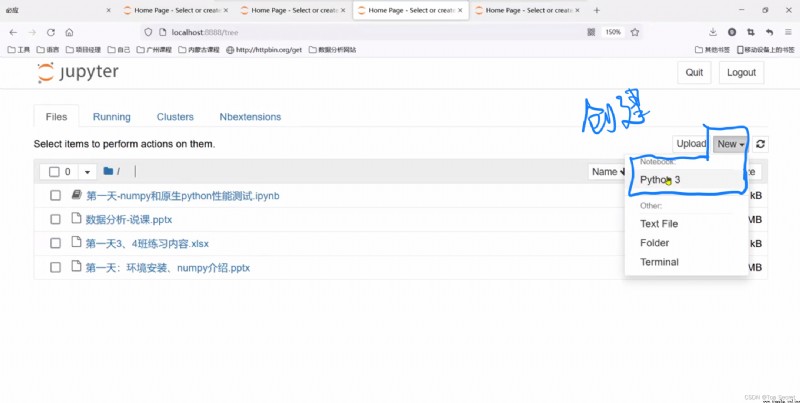Open 第一天3、4班练习内容.xlsx link
800x403 pixels.
click(x=147, y=244)
